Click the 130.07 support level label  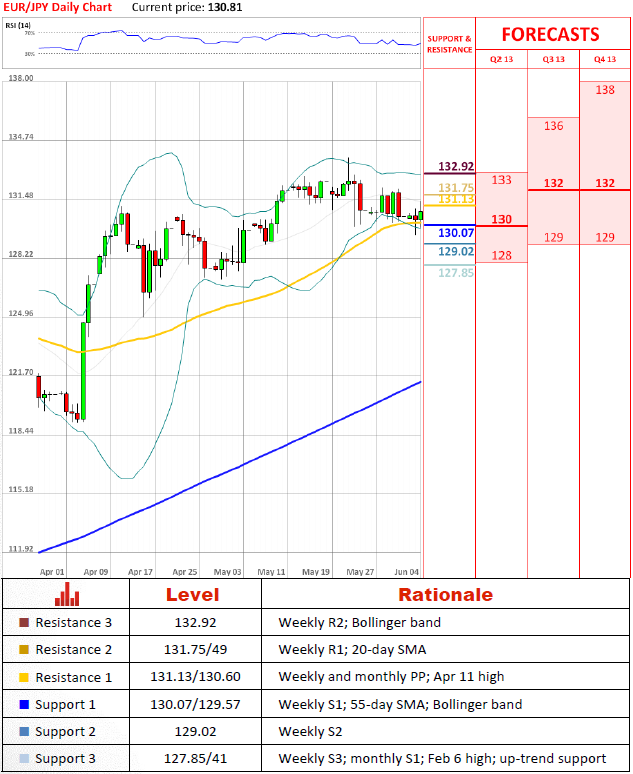coord(456,233)
